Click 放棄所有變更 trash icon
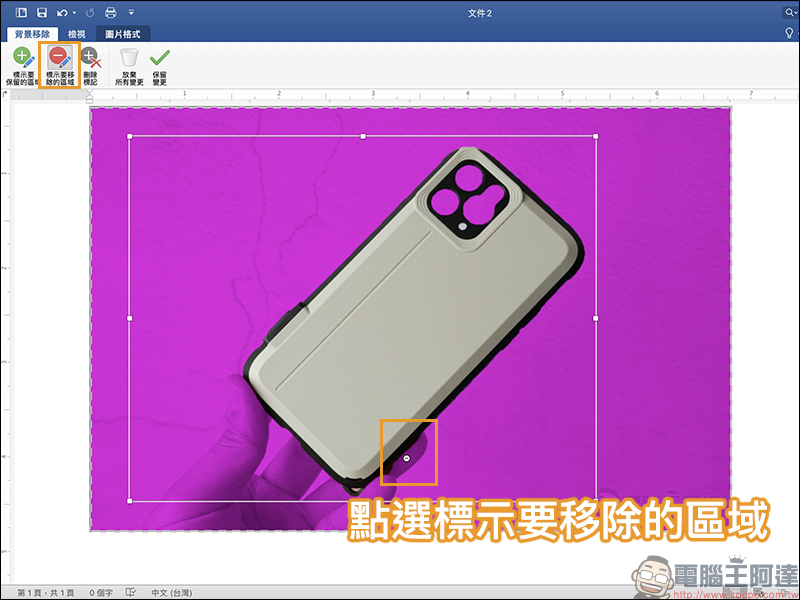 [x=129, y=66]
